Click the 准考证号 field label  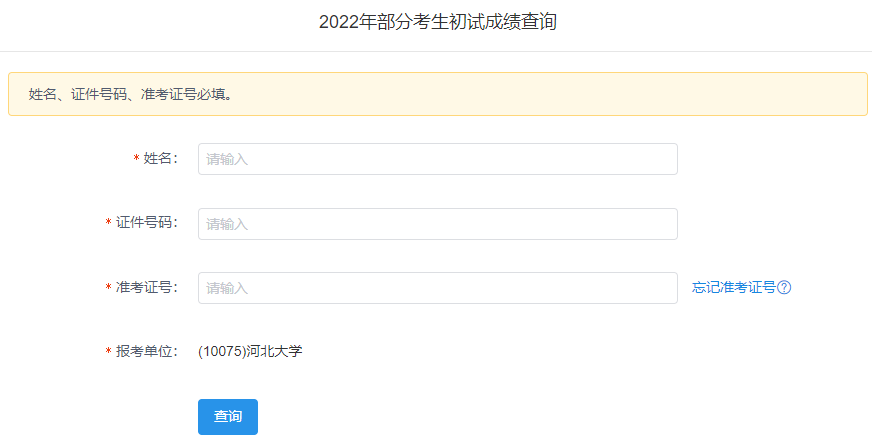click(145, 288)
